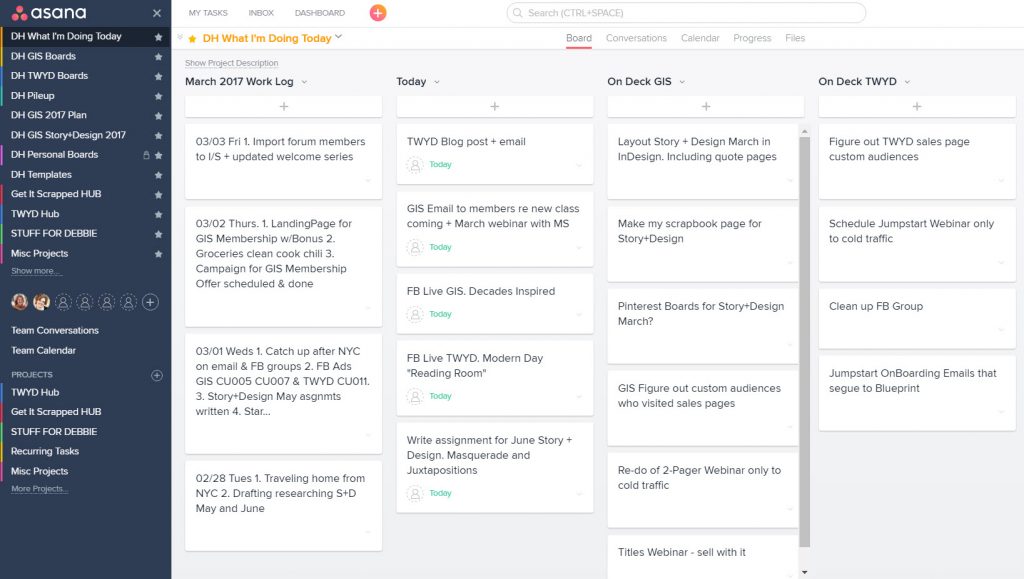
Task: Toggle favorite star beside DH GIS 2017 Plan
Action: pyautogui.click(x=158, y=116)
